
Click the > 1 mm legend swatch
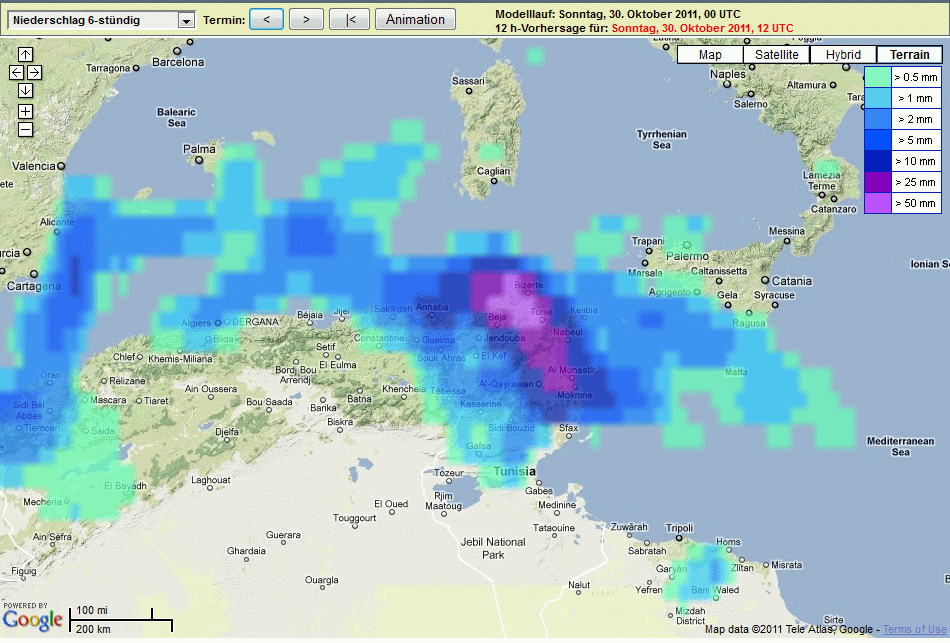[x=877, y=98]
